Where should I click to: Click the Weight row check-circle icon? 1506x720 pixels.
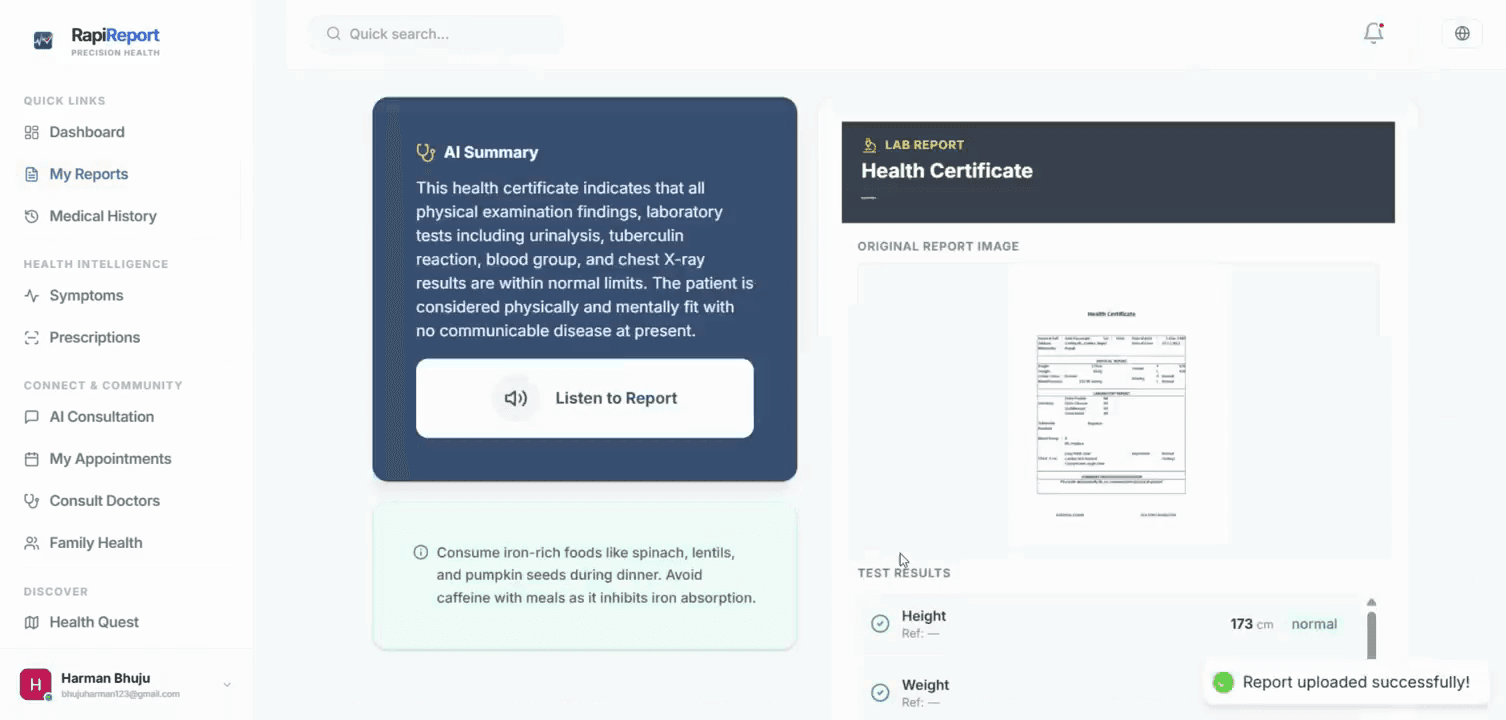pos(880,693)
